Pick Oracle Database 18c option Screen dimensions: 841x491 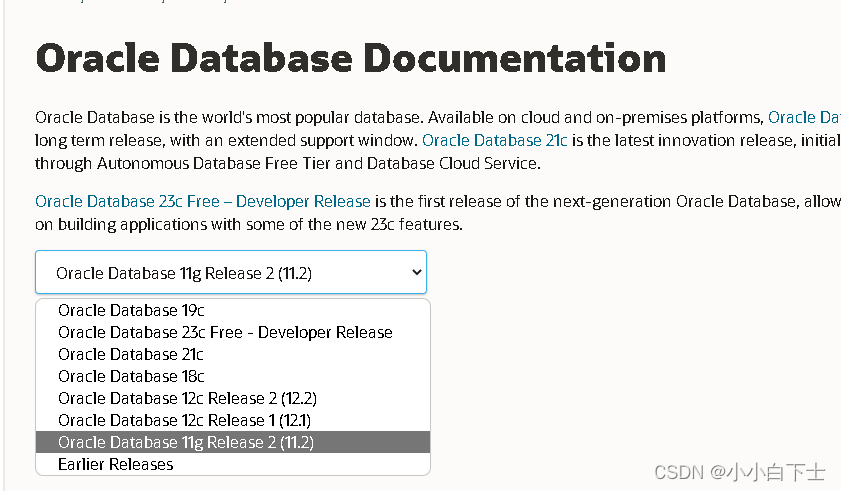pyautogui.click(x=233, y=376)
